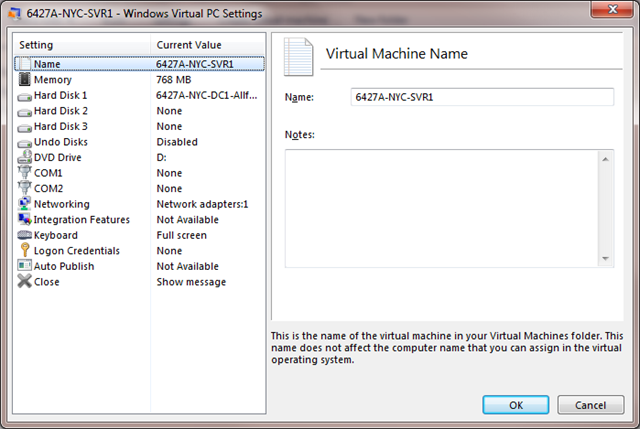The width and height of the screenshot is (640, 429).
Task: Click the Close setting X icon
Action: click(24, 281)
